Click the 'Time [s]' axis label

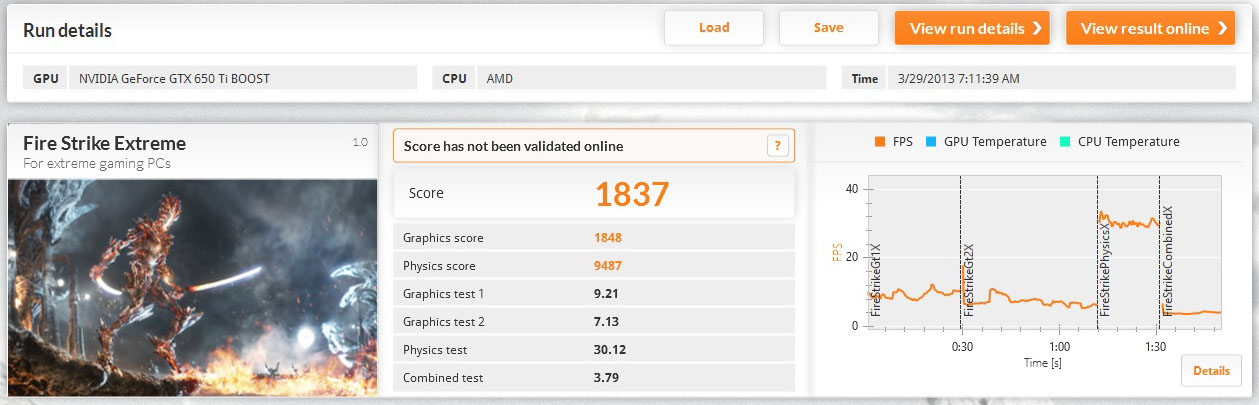[x=1043, y=362]
